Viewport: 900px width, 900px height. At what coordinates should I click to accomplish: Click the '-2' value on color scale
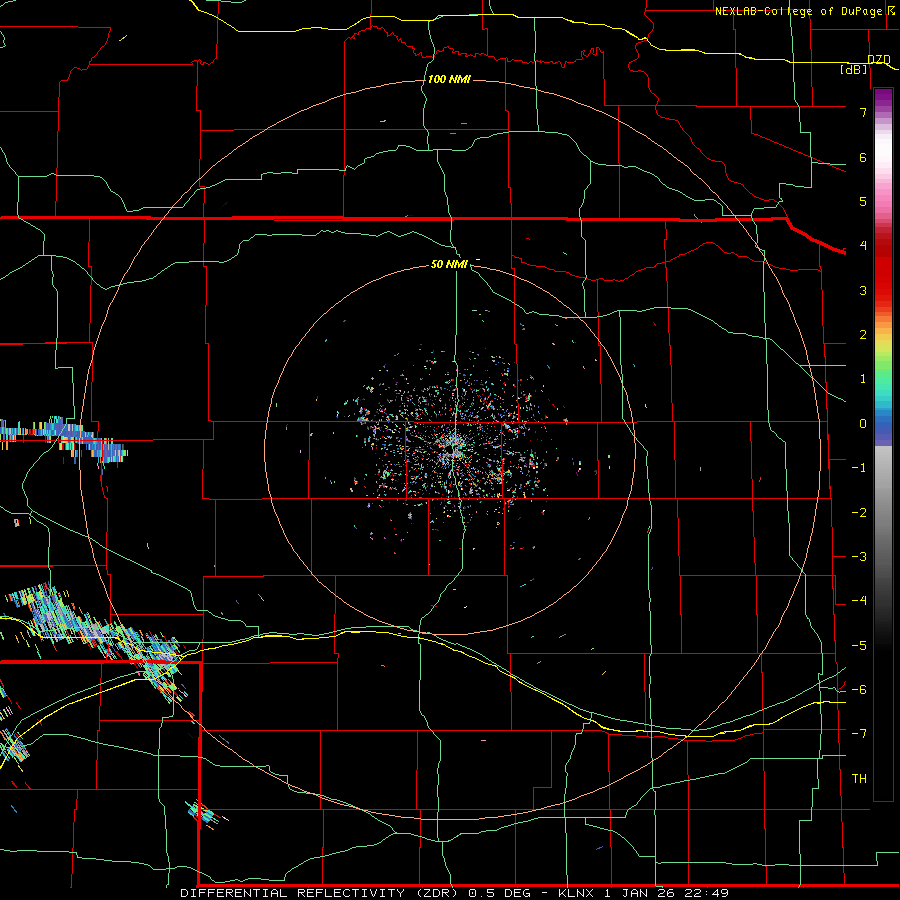point(859,513)
